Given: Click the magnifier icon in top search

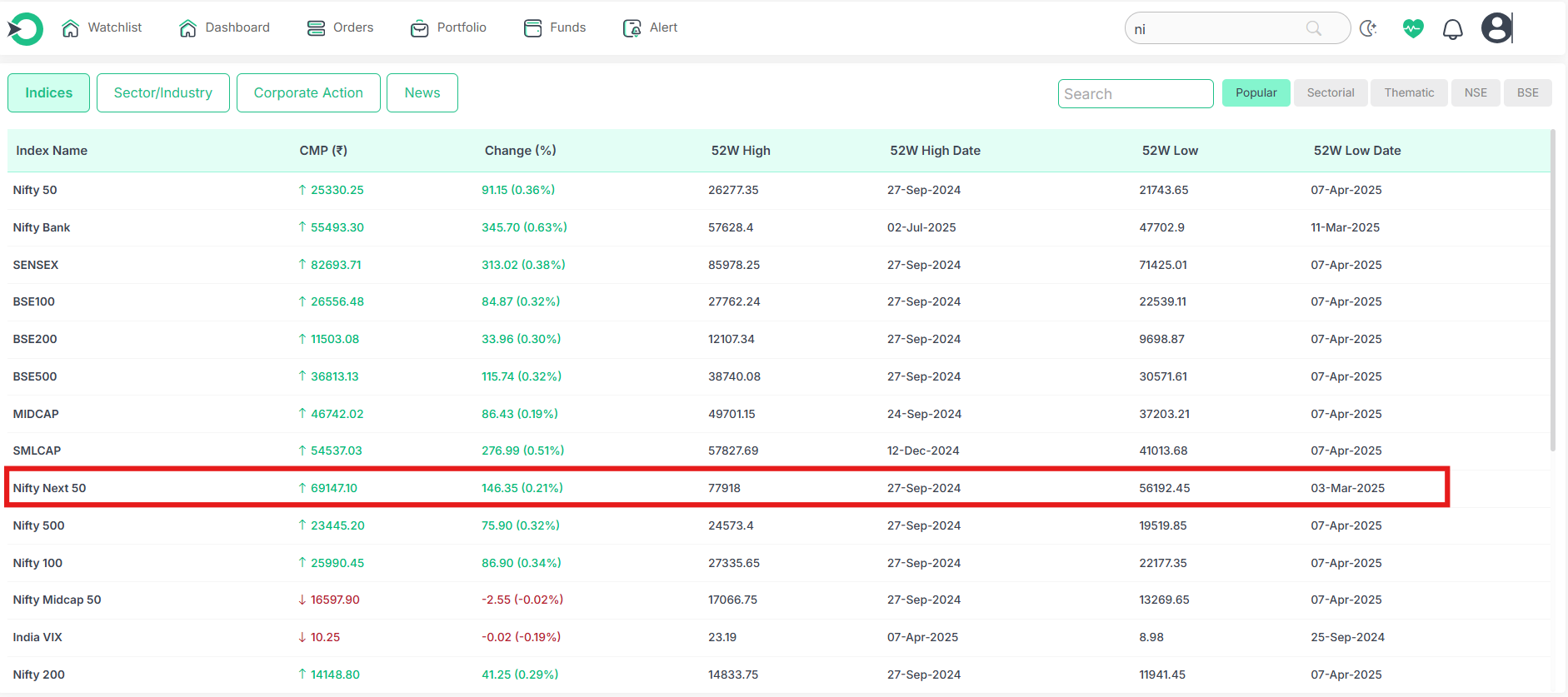Looking at the screenshot, I should point(1314,28).
